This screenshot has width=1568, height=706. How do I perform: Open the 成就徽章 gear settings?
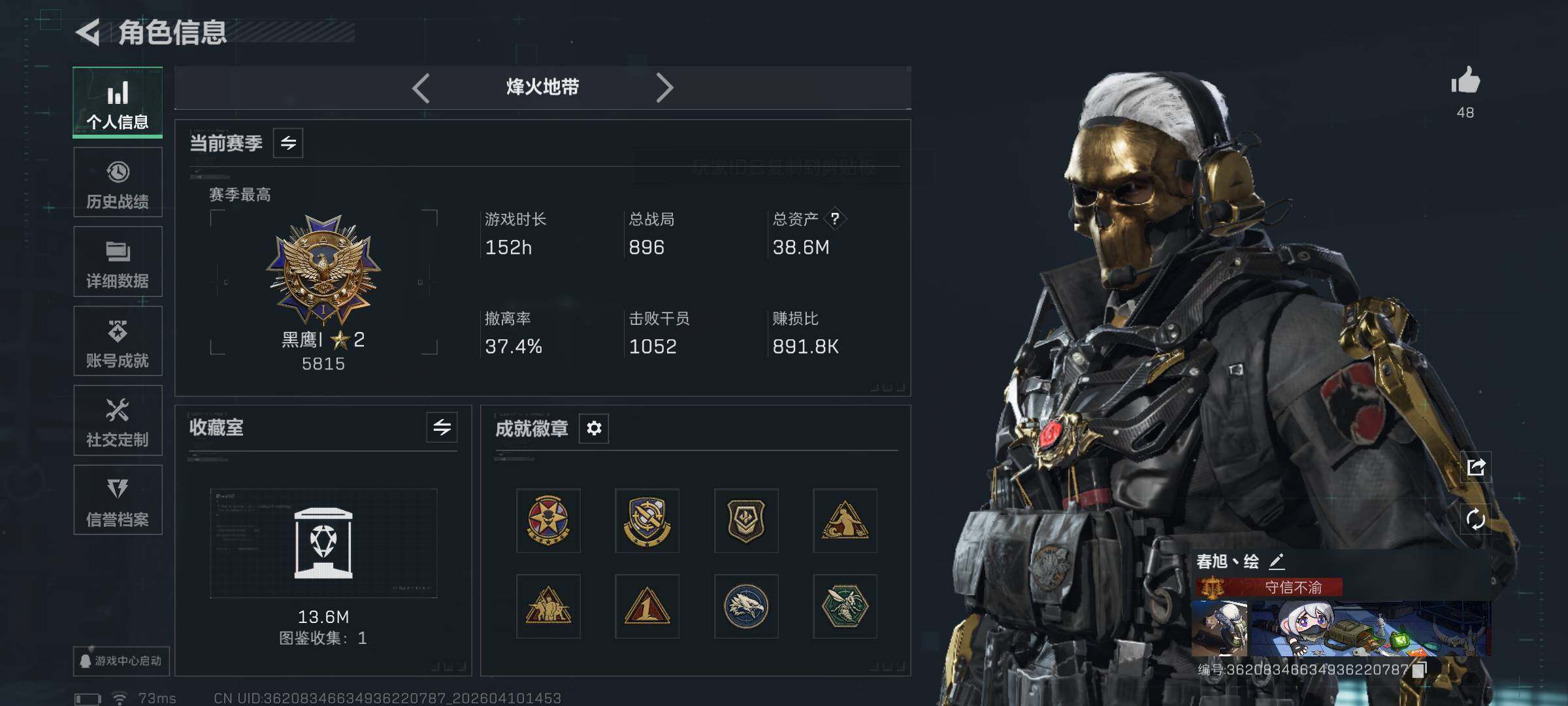(x=594, y=428)
